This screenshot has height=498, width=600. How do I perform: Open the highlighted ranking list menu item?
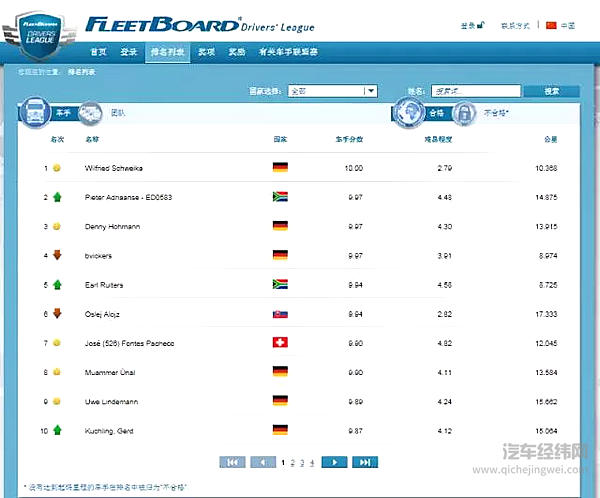pos(168,52)
